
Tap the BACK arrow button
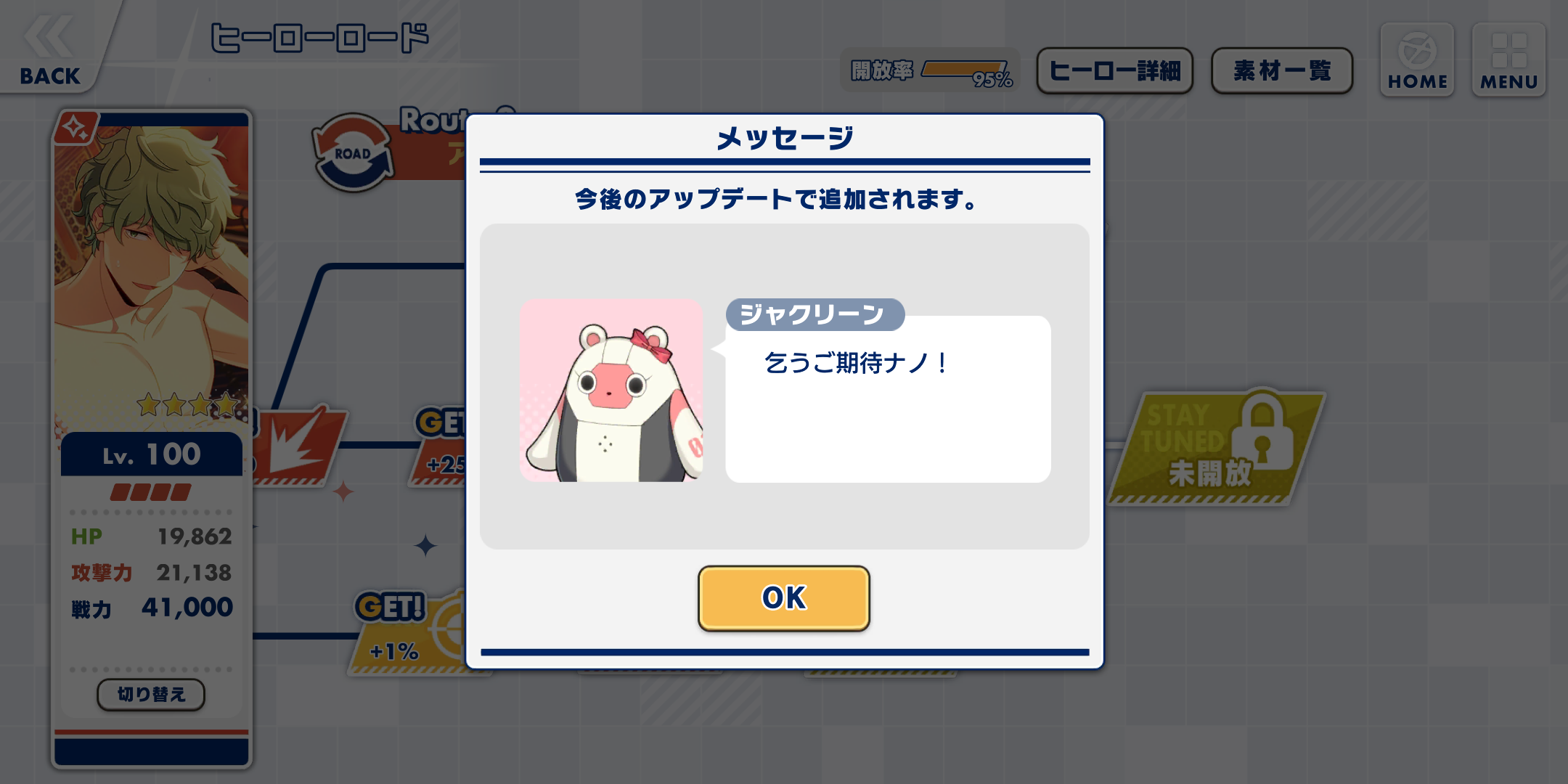(x=49, y=48)
